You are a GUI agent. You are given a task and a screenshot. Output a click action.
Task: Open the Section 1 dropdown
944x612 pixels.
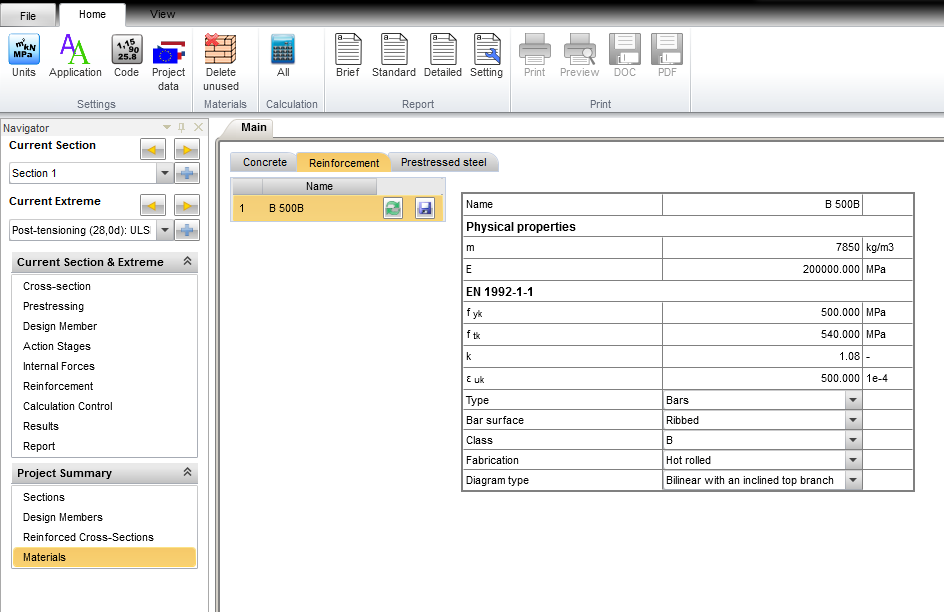tap(164, 173)
